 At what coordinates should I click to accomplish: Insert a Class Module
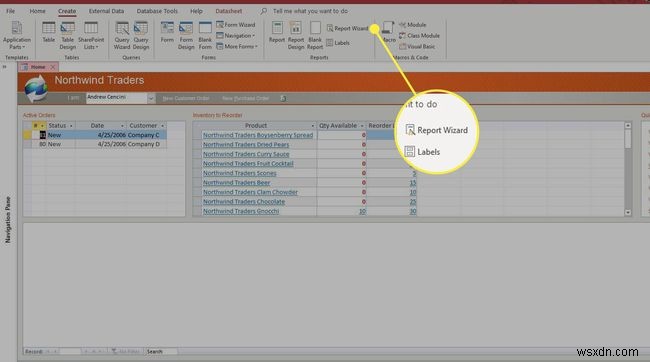[420, 36]
